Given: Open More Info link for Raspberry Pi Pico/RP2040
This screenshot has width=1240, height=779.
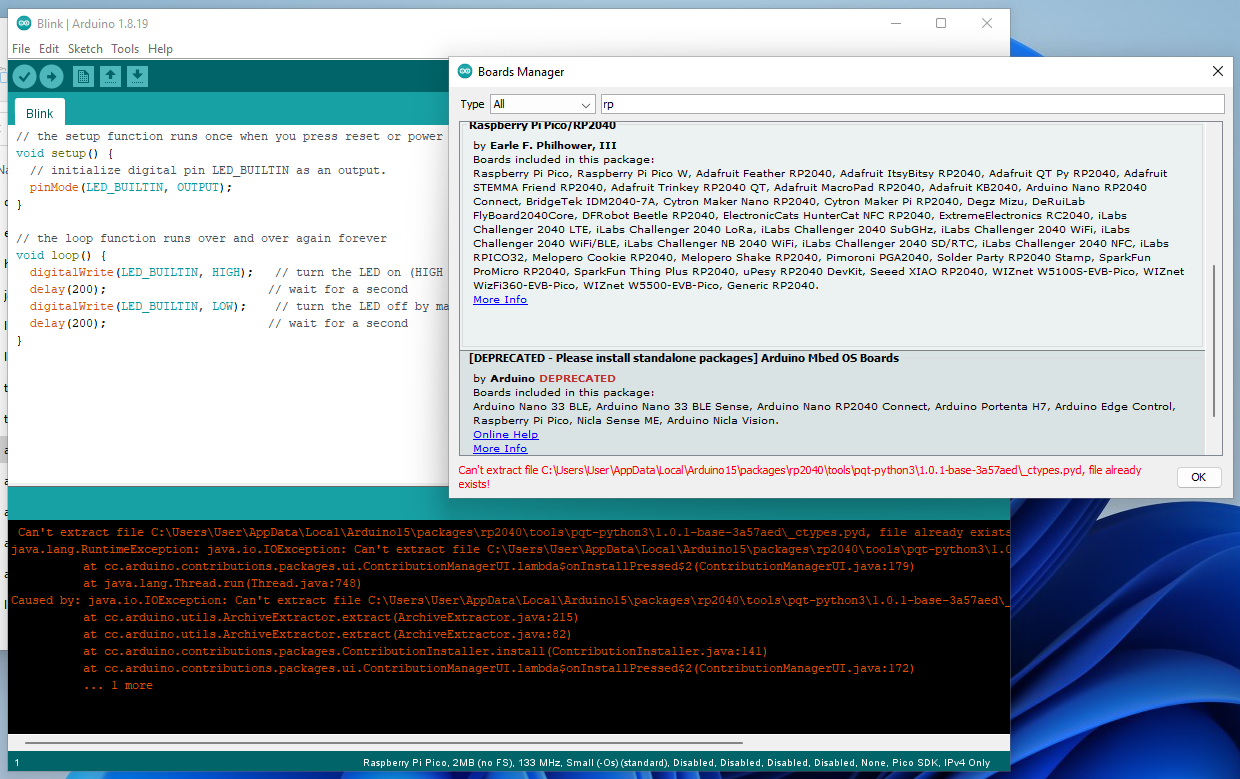Looking at the screenshot, I should (500, 300).
